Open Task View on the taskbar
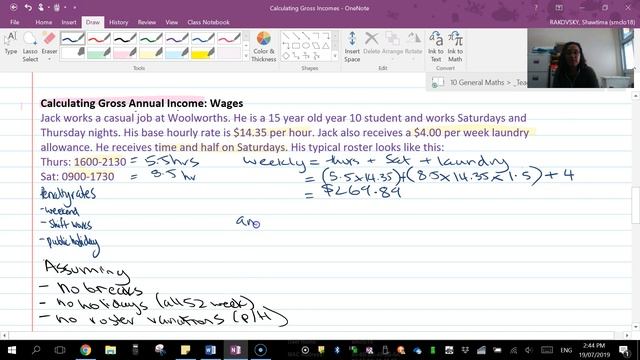Screen dimensions: 640x360 click(60, 350)
